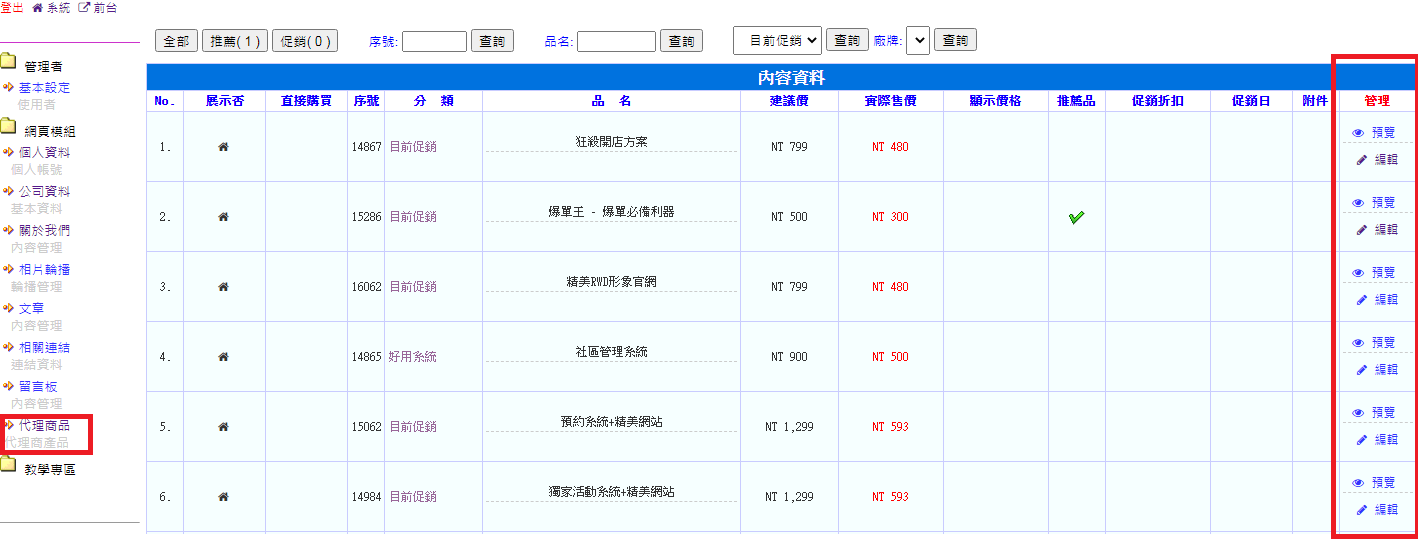Click 查詢 next to the 品名 field
Image resolution: width=1418 pixels, height=552 pixels.
(x=681, y=41)
